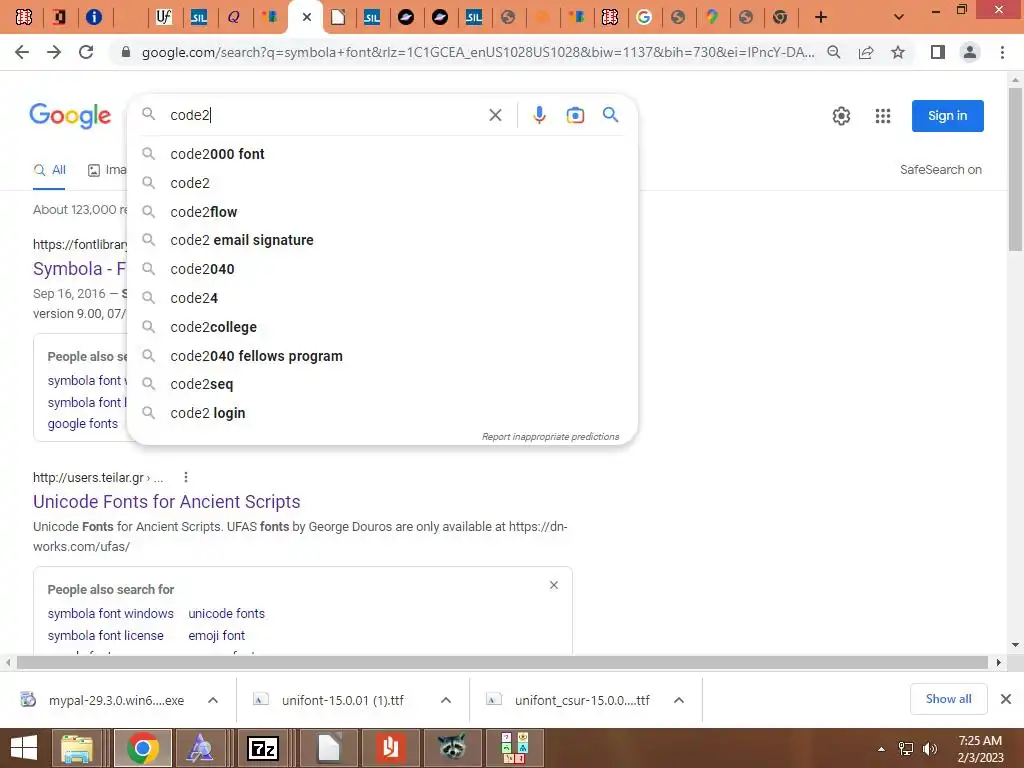
Task: Click the network icon in the system tray
Action: [906, 749]
